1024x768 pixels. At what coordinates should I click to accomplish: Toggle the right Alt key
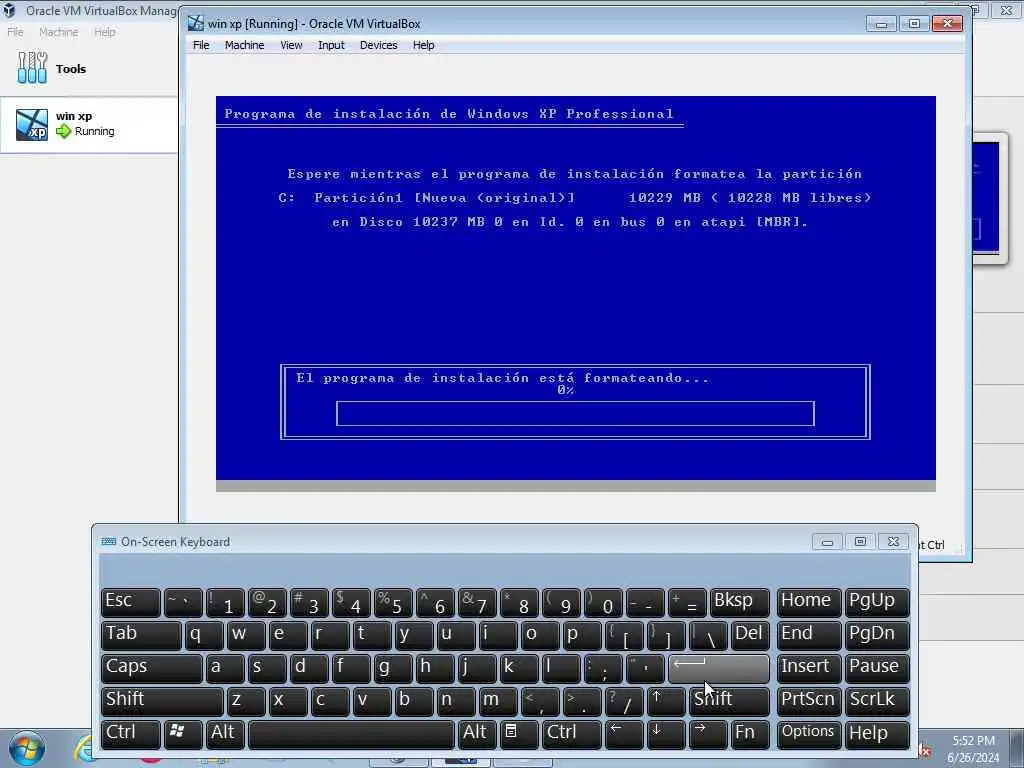(477, 733)
